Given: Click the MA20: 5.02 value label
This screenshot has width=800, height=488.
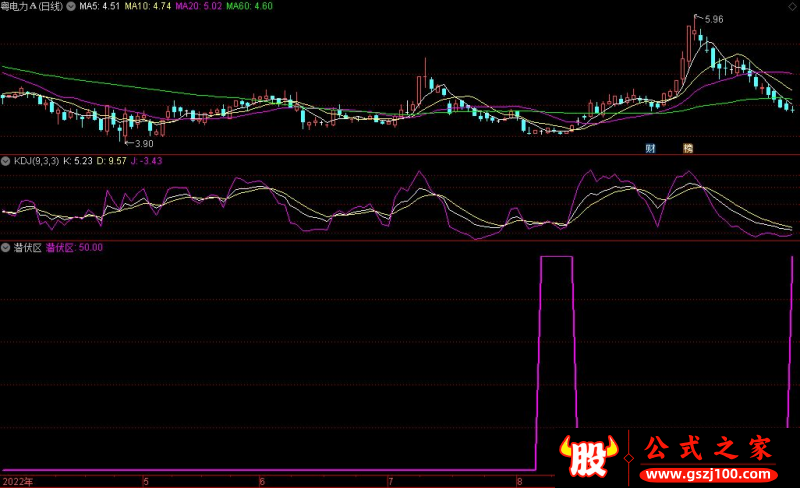Looking at the screenshot, I should pyautogui.click(x=198, y=6).
